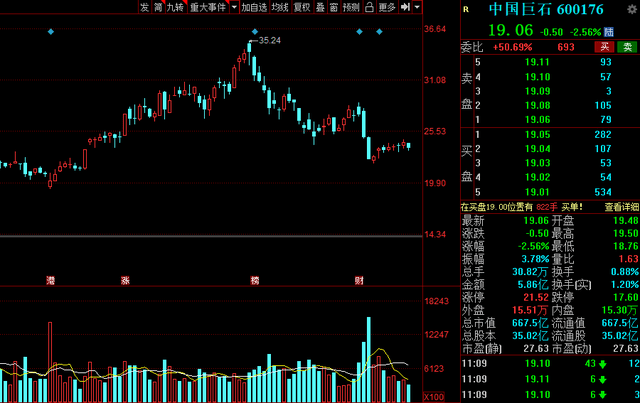Click the 发 toolbar button

[x=145, y=7]
